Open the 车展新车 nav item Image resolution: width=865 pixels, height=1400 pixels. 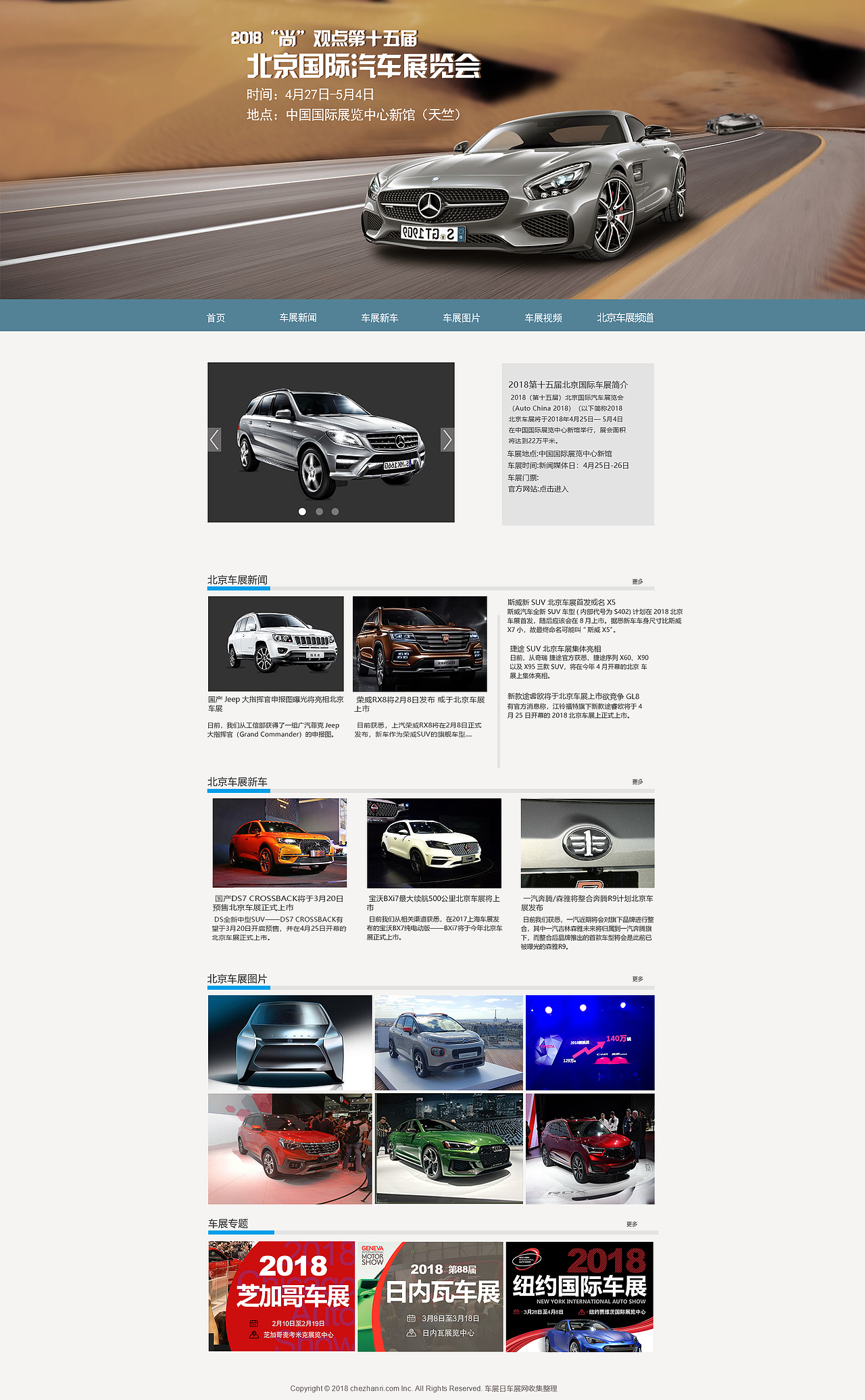pyautogui.click(x=380, y=318)
